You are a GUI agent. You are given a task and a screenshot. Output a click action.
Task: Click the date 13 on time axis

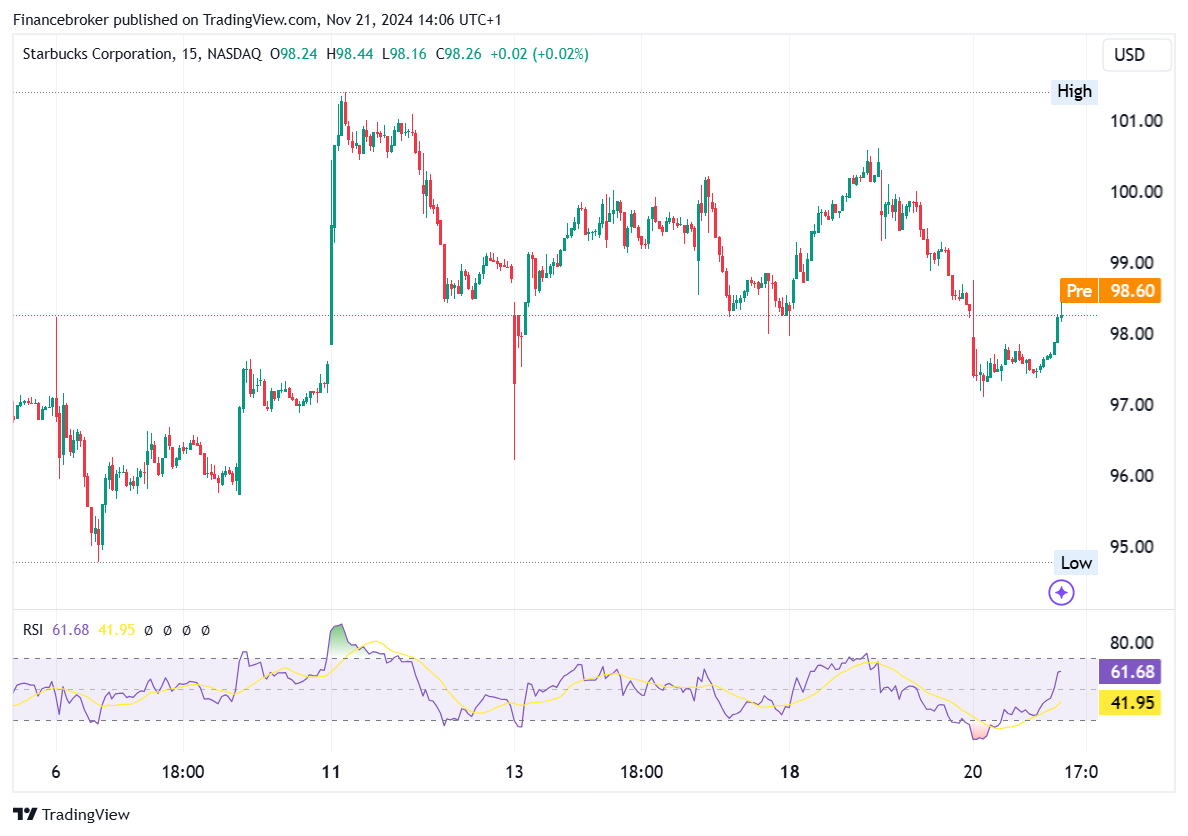(x=514, y=772)
